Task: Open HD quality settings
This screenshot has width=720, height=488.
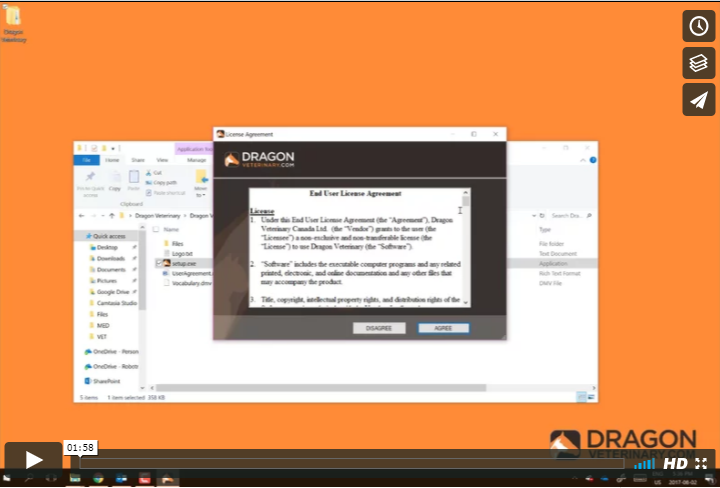Action: [675, 464]
